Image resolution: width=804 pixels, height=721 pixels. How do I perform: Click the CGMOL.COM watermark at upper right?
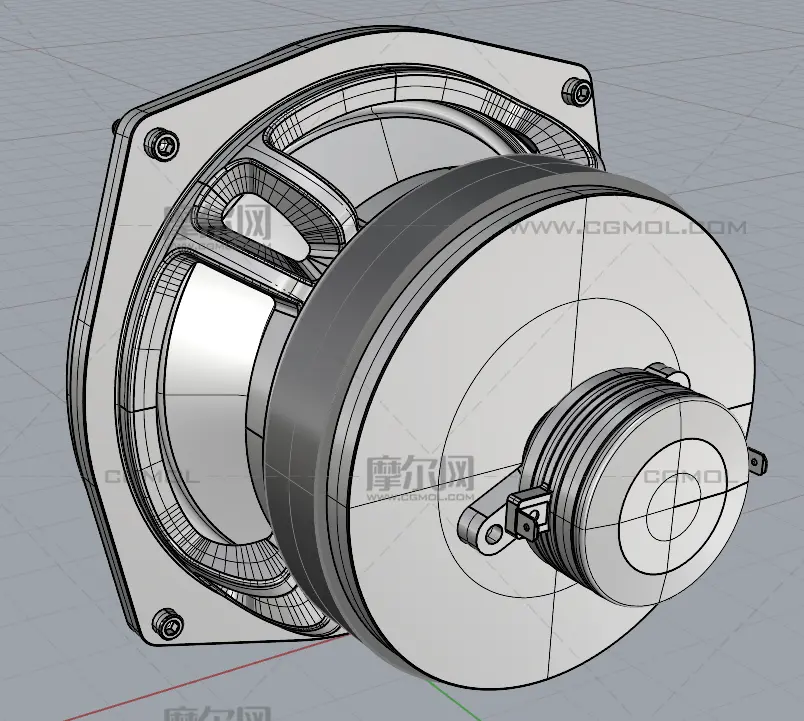point(625,229)
